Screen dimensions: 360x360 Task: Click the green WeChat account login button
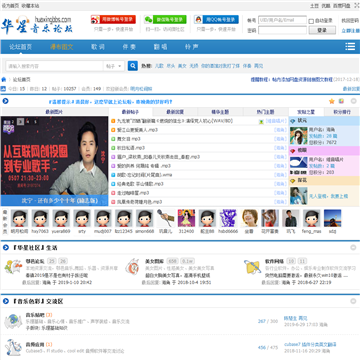[x=165, y=20]
